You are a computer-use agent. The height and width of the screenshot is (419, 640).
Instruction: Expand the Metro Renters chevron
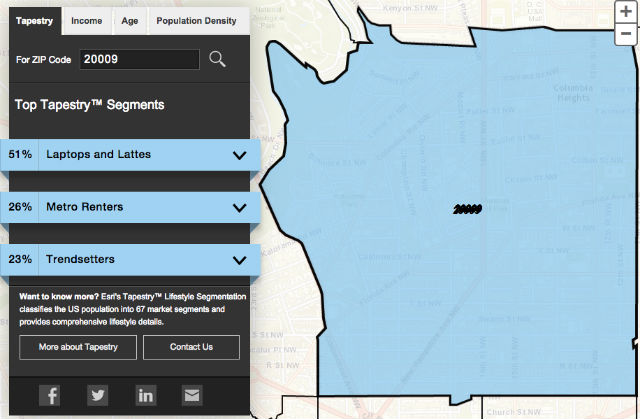[x=240, y=208]
